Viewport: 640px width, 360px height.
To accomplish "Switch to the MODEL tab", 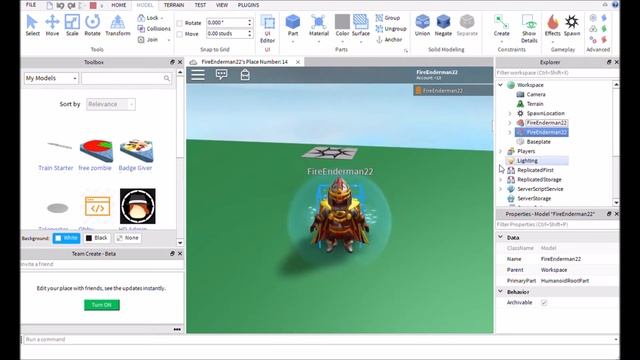I will point(144,5).
